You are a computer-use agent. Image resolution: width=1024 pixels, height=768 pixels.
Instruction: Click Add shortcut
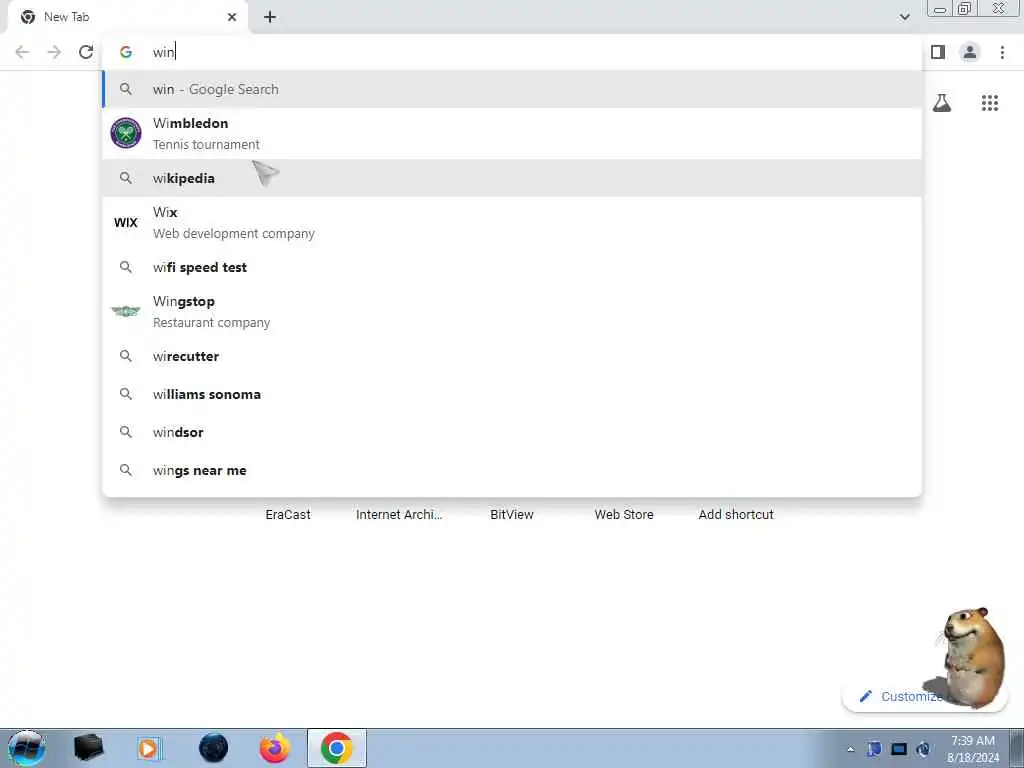[736, 514]
